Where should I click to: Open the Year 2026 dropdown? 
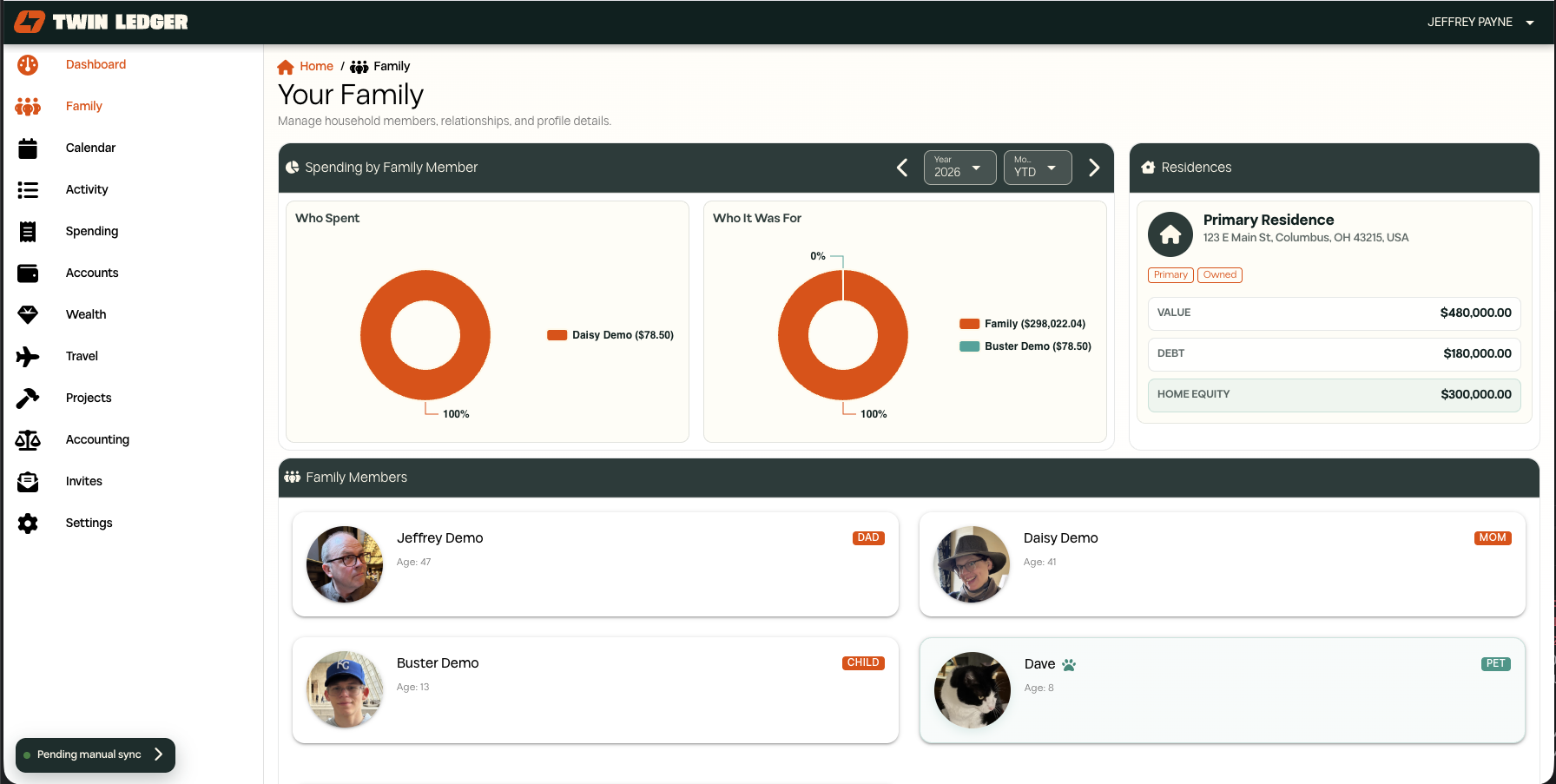959,168
